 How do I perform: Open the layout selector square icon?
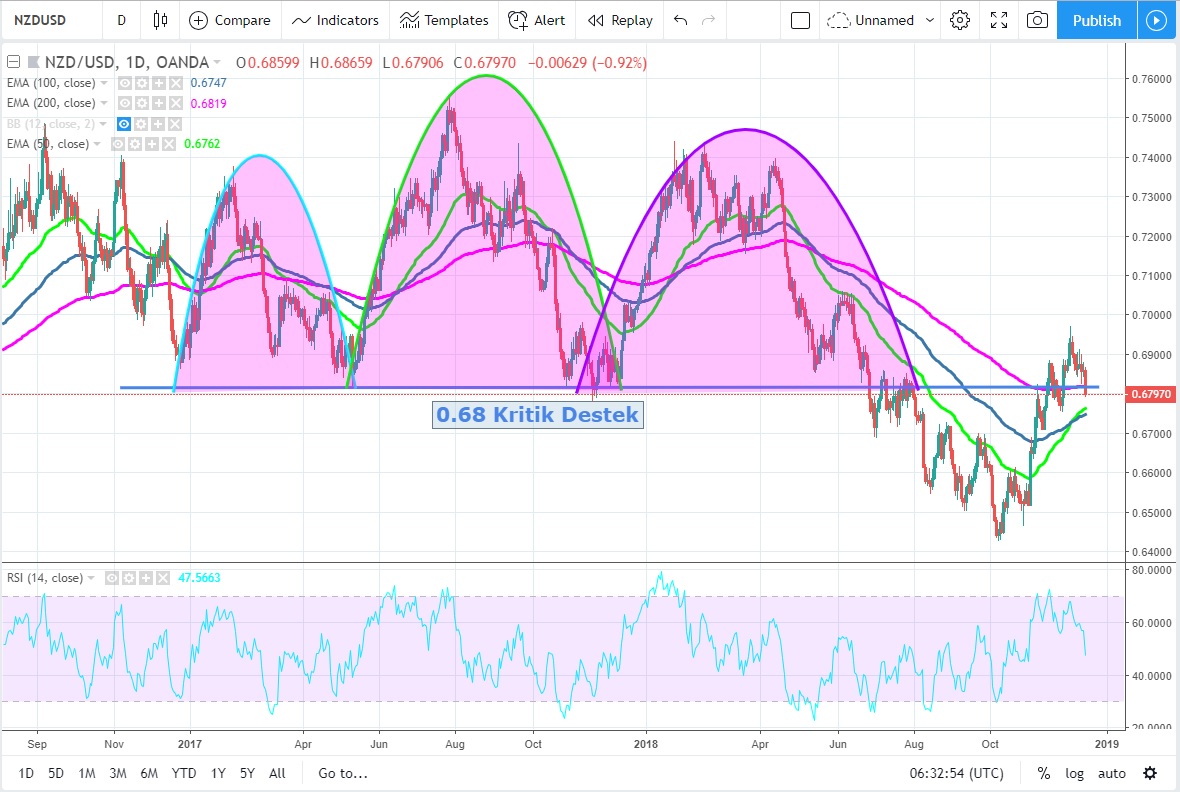(x=800, y=20)
